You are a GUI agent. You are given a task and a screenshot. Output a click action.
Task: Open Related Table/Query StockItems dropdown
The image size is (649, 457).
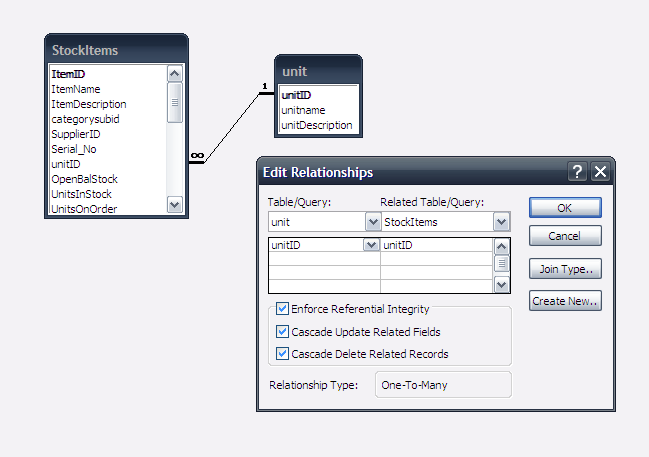click(x=501, y=222)
